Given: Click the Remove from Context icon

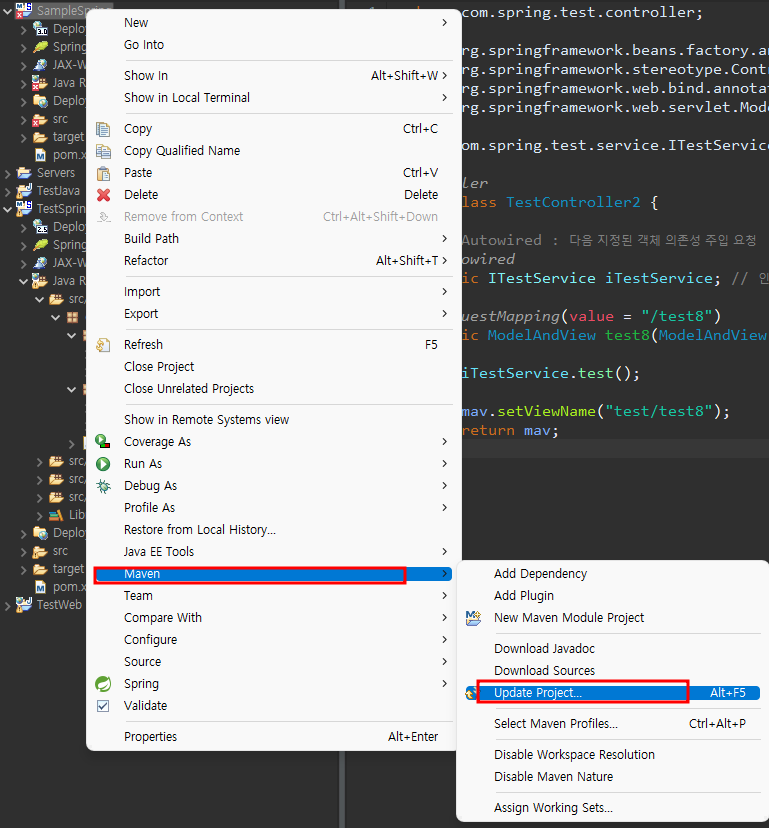Looking at the screenshot, I should click(x=104, y=217).
